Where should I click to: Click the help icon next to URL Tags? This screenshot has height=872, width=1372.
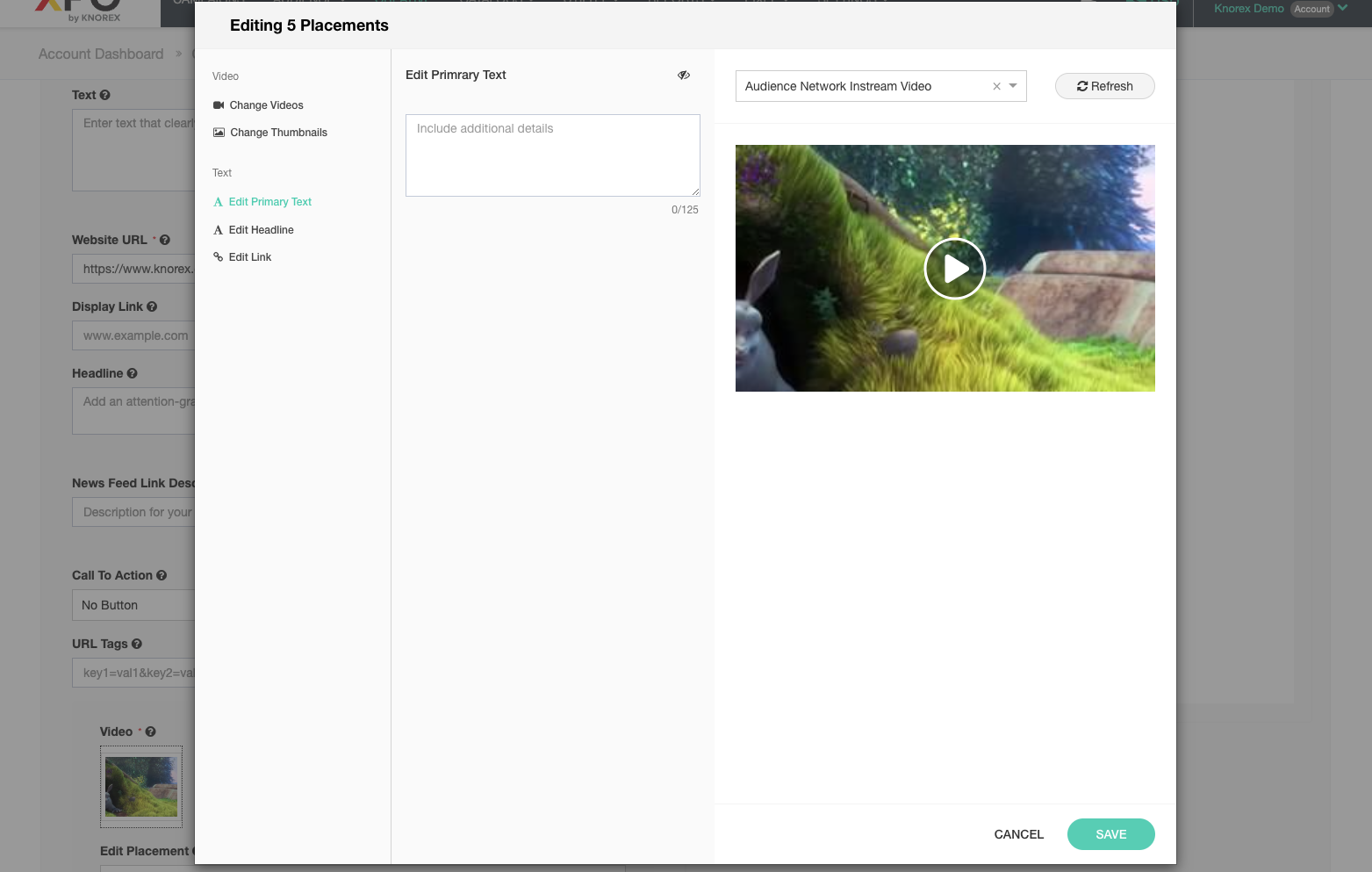137,644
